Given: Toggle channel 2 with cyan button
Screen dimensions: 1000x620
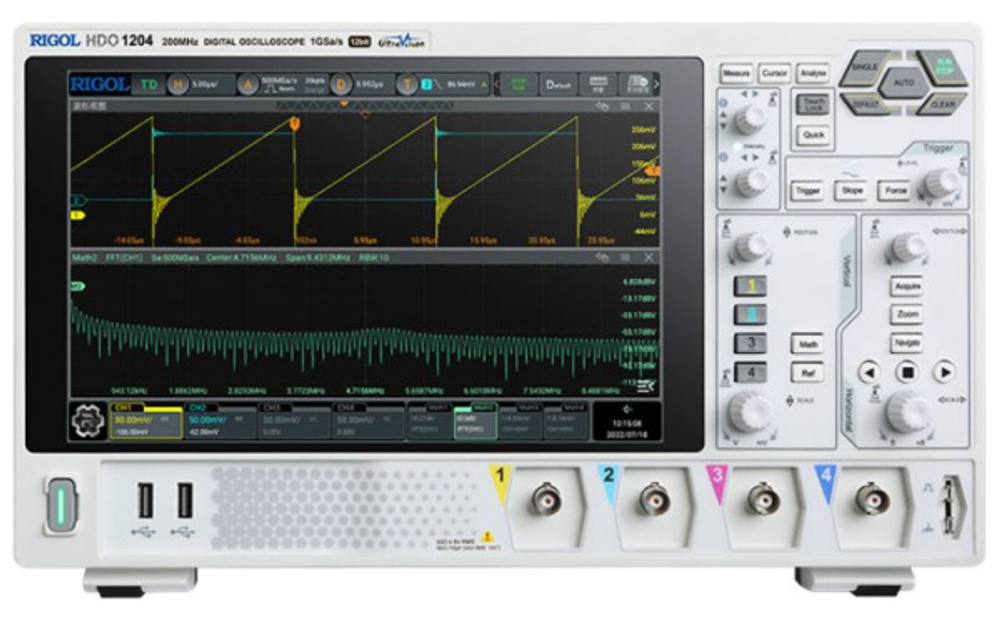Looking at the screenshot, I should click(752, 315).
